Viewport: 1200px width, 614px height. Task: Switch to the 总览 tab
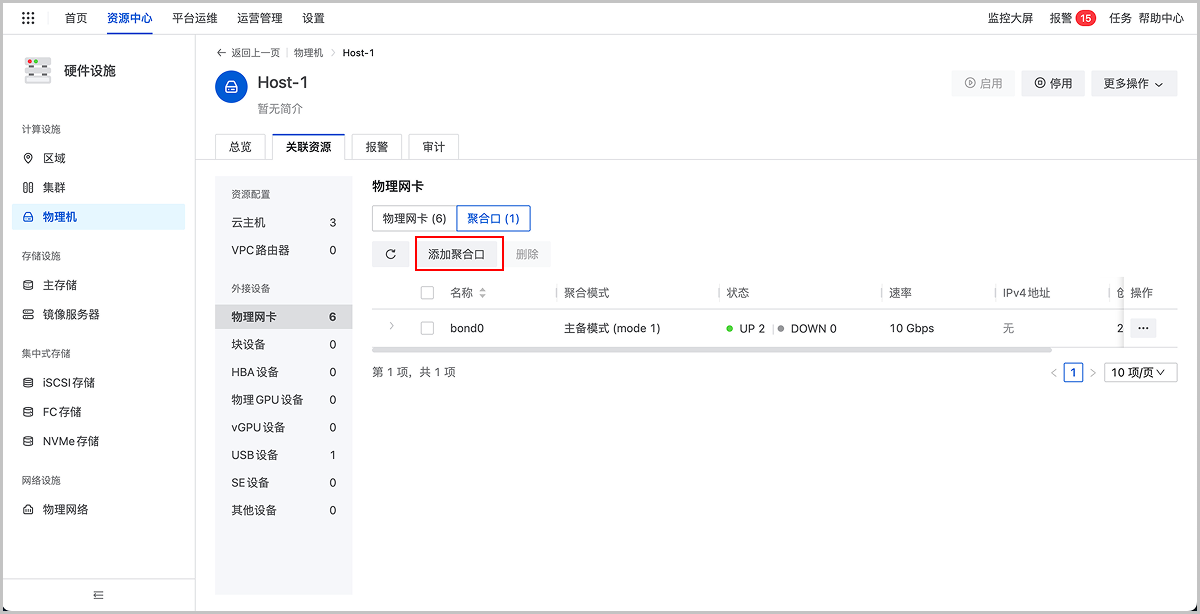(240, 147)
